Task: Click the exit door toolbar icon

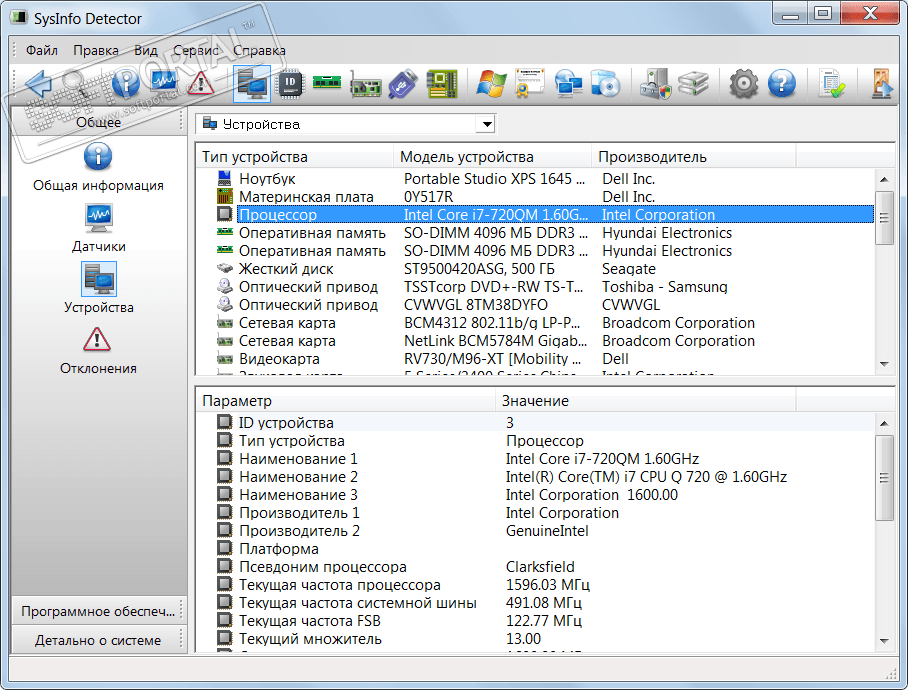Action: (x=882, y=84)
